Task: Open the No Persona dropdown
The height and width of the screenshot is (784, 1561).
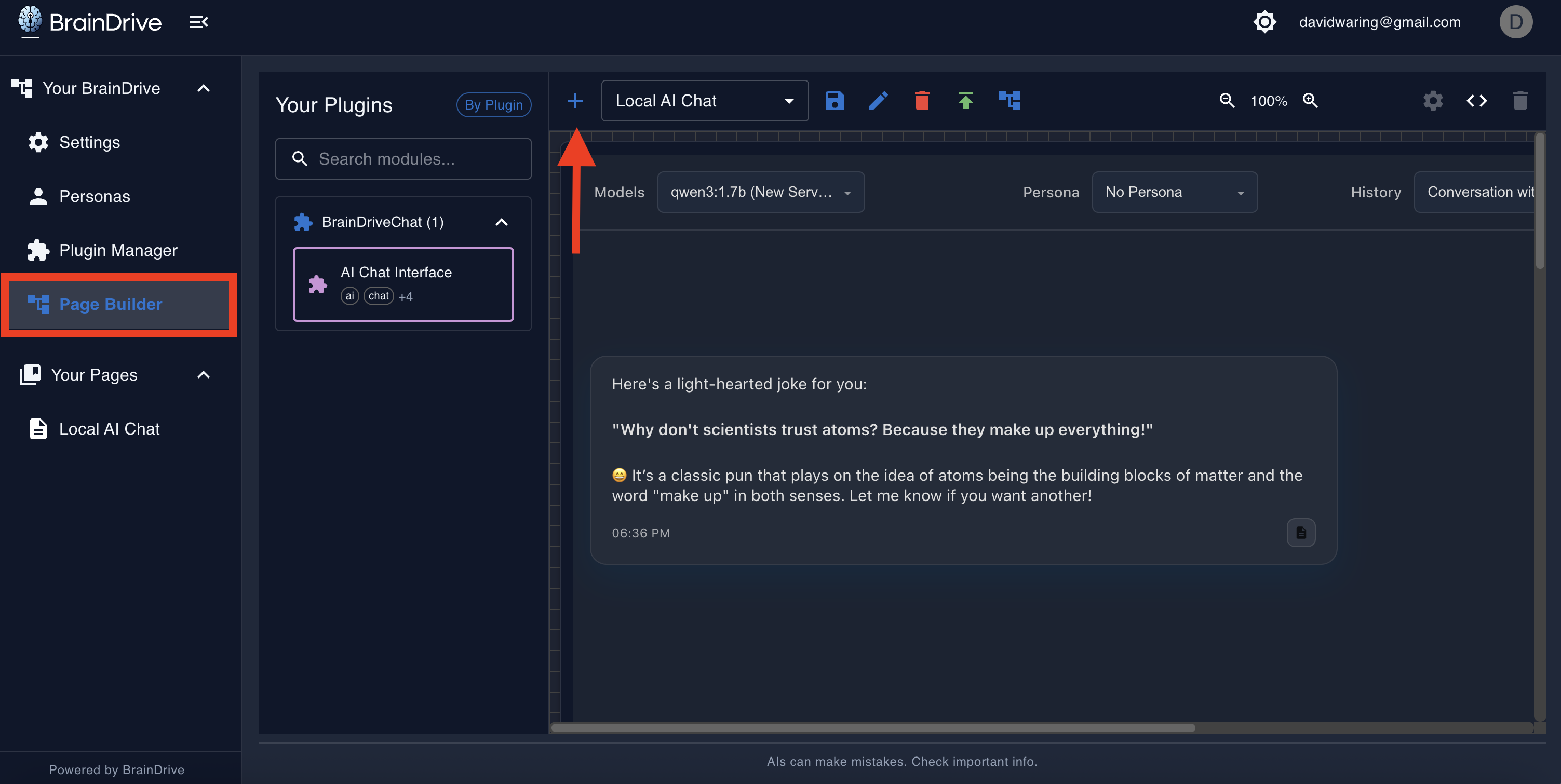Action: (1174, 192)
